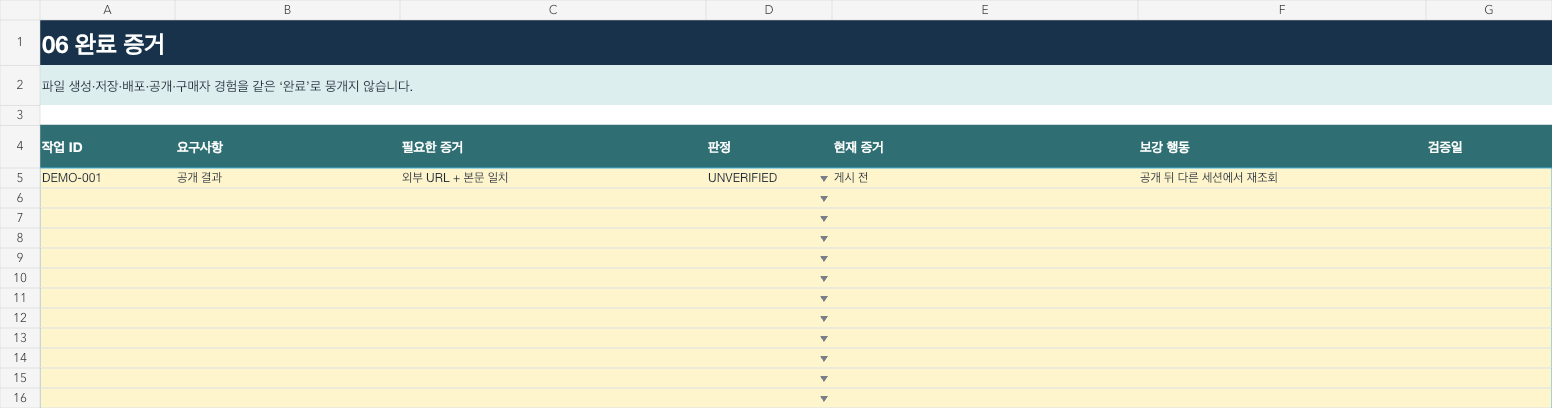Select row 3 header number
1552x408 pixels.
click(20, 115)
